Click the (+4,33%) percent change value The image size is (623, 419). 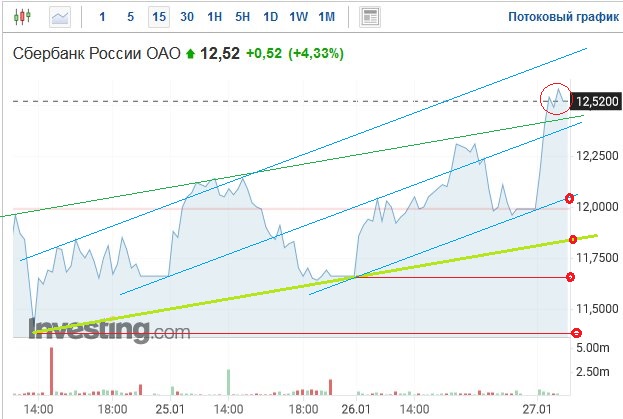click(x=316, y=53)
